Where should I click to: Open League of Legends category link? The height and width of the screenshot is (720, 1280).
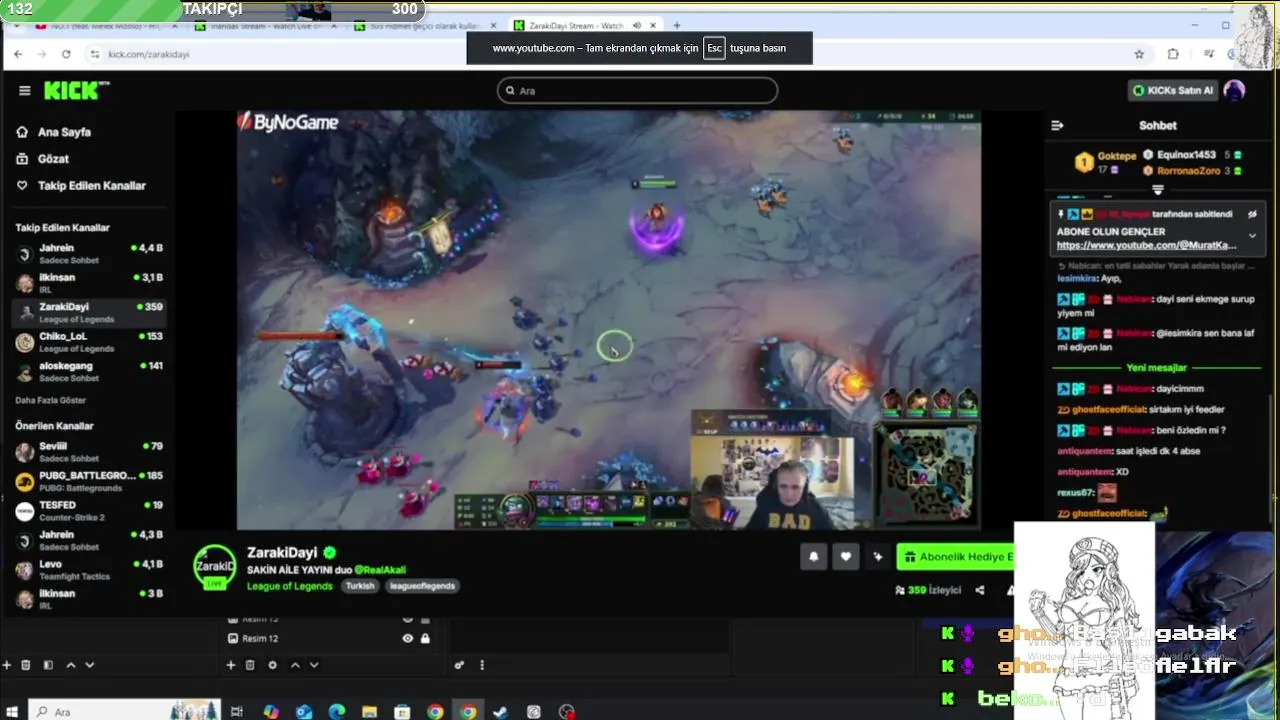pyautogui.click(x=290, y=586)
